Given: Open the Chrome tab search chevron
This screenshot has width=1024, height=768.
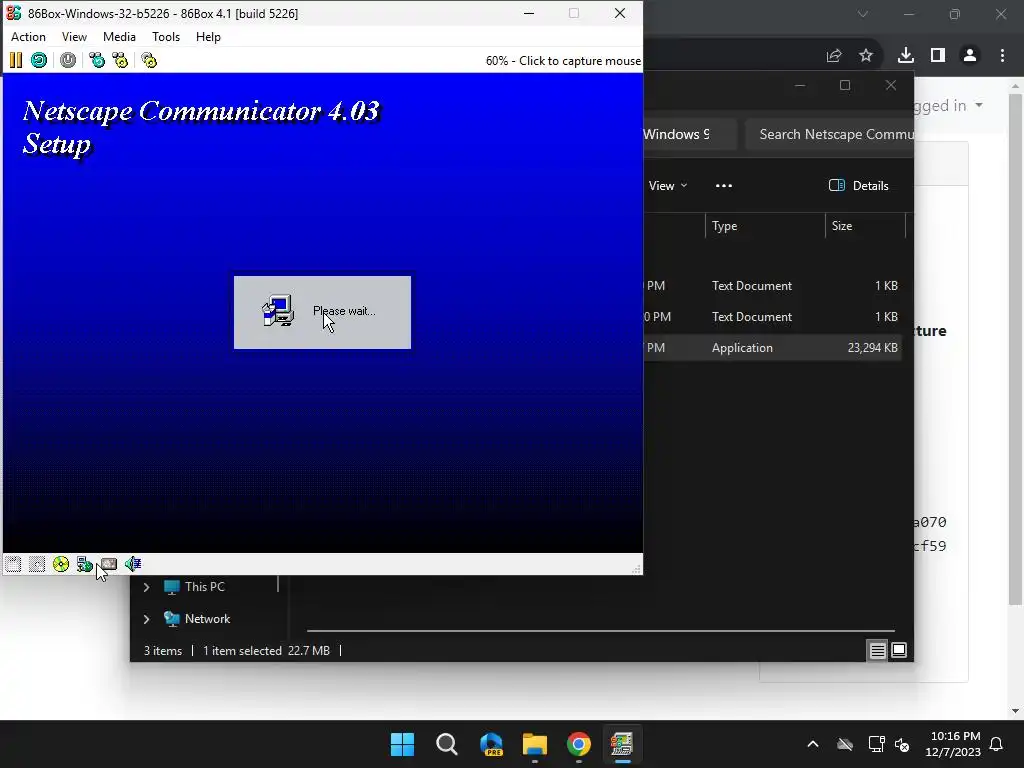Looking at the screenshot, I should click(863, 14).
